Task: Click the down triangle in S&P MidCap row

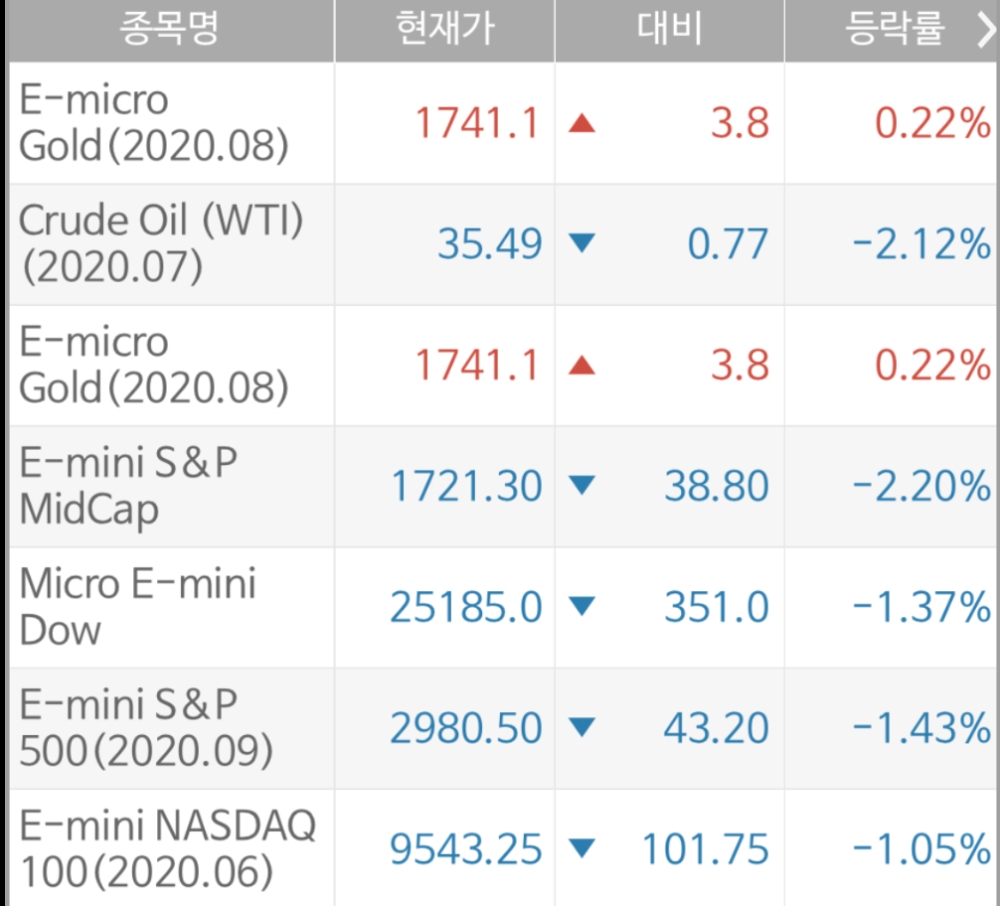Action: pyautogui.click(x=581, y=486)
